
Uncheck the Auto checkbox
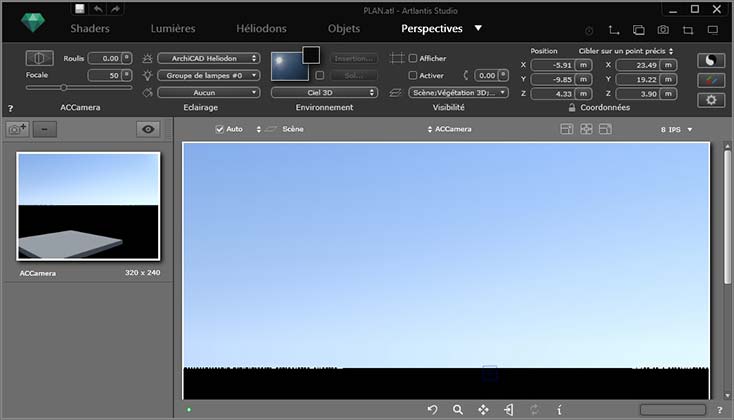(220, 129)
